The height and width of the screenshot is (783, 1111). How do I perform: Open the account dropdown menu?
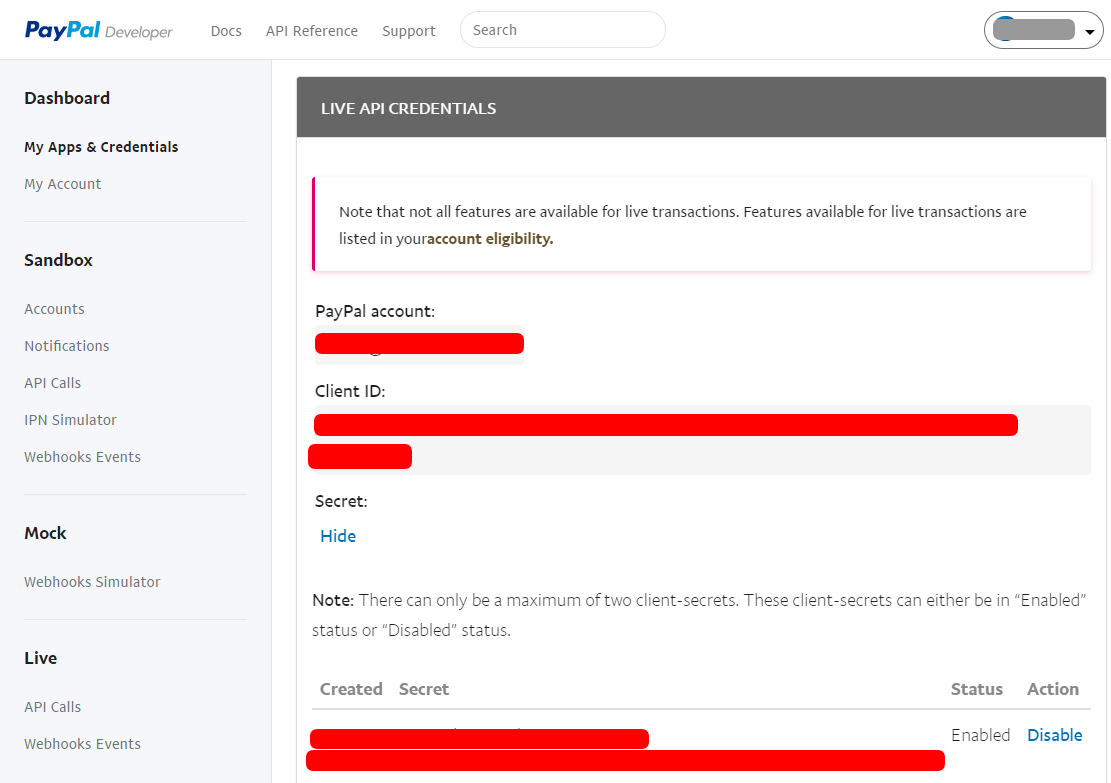[1043, 31]
